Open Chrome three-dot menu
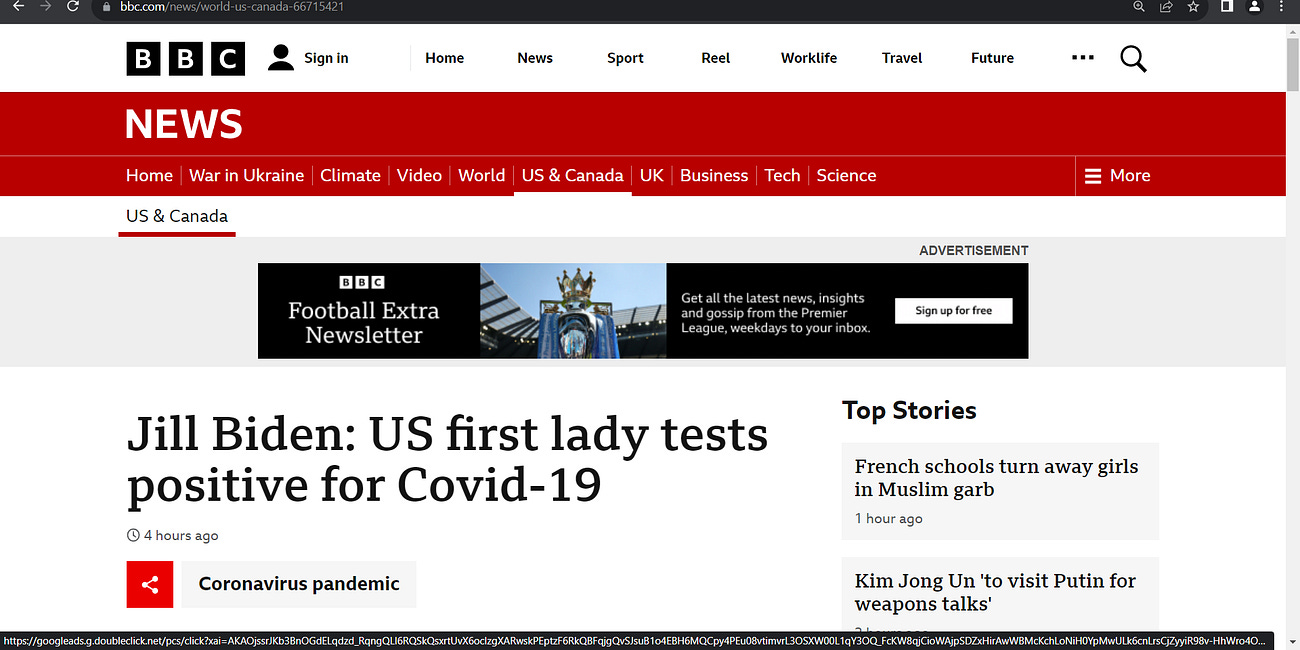Screen dimensions: 1300x650 click(x=1281, y=6)
